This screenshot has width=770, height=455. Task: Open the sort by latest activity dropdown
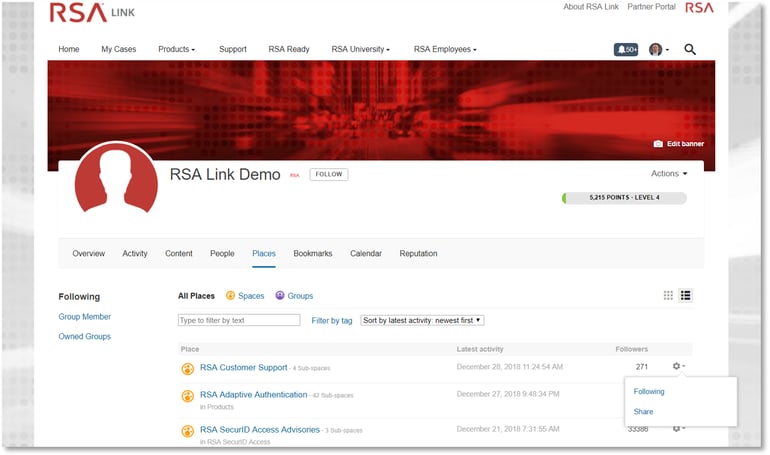point(422,321)
